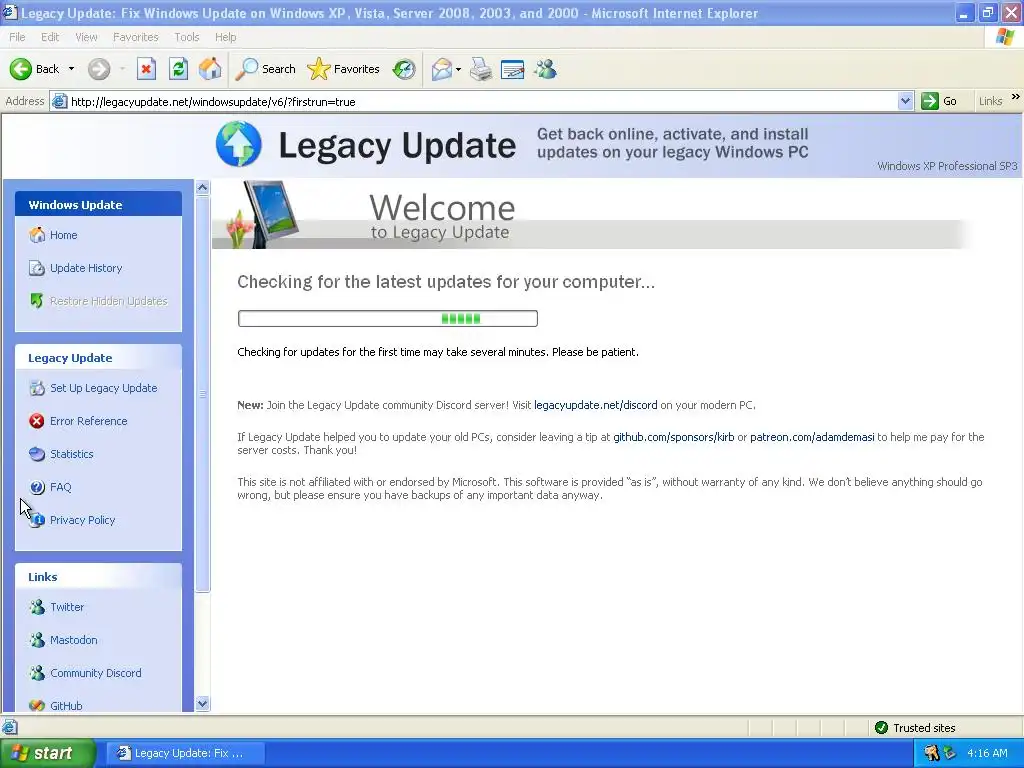Open the View menu
This screenshot has width=1024, height=768.
(86, 37)
